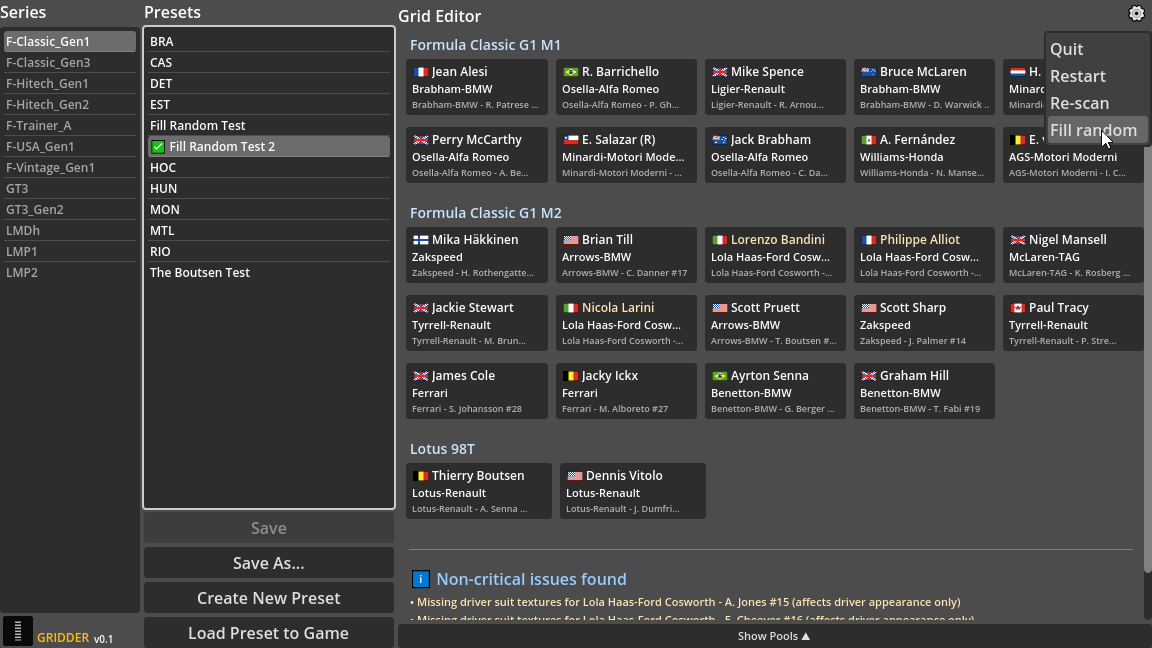Click the Brian Till driver card
The width and height of the screenshot is (1152, 648).
tap(626, 255)
